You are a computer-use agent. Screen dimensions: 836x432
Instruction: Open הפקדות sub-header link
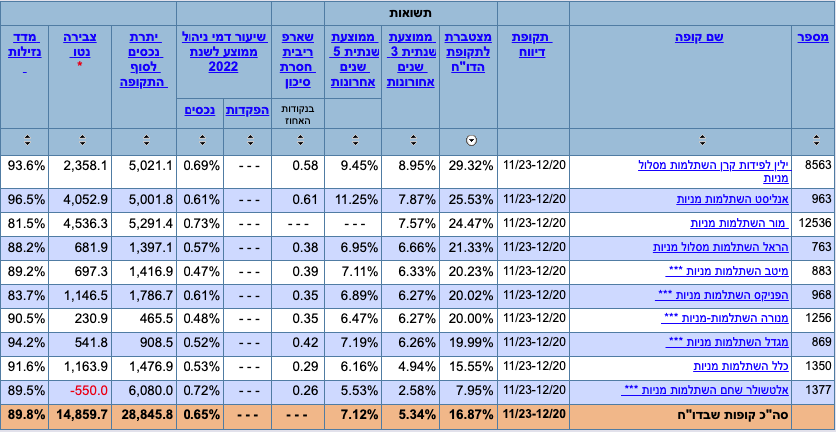[248, 110]
